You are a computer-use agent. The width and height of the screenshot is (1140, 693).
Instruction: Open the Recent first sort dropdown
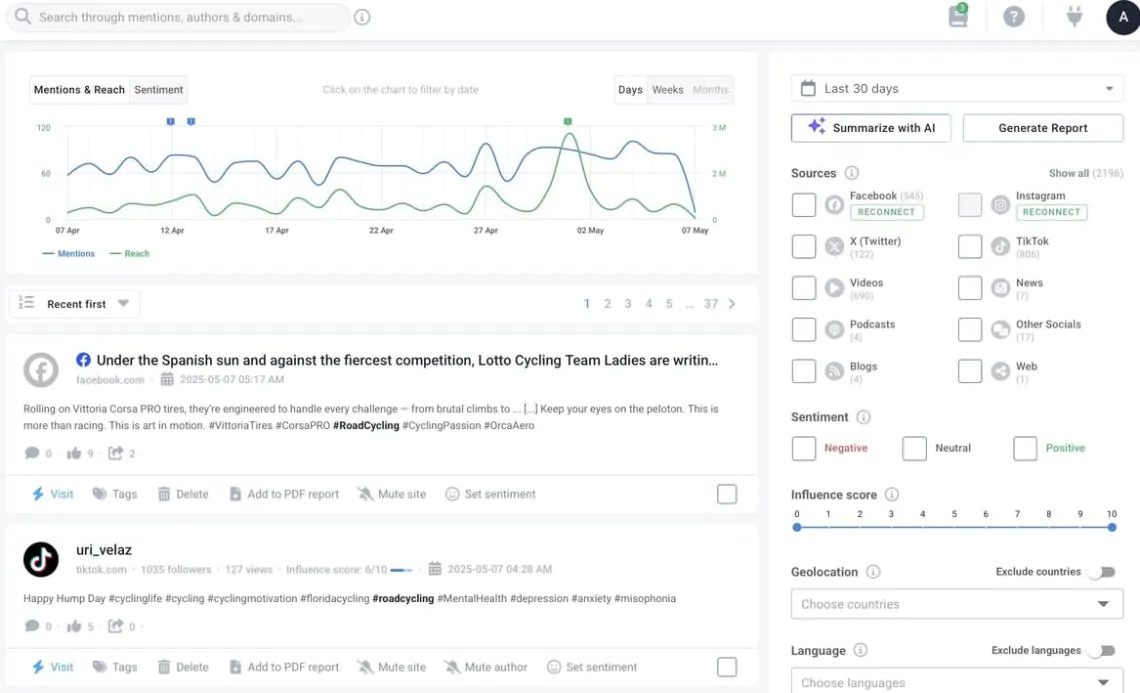[x=74, y=304]
